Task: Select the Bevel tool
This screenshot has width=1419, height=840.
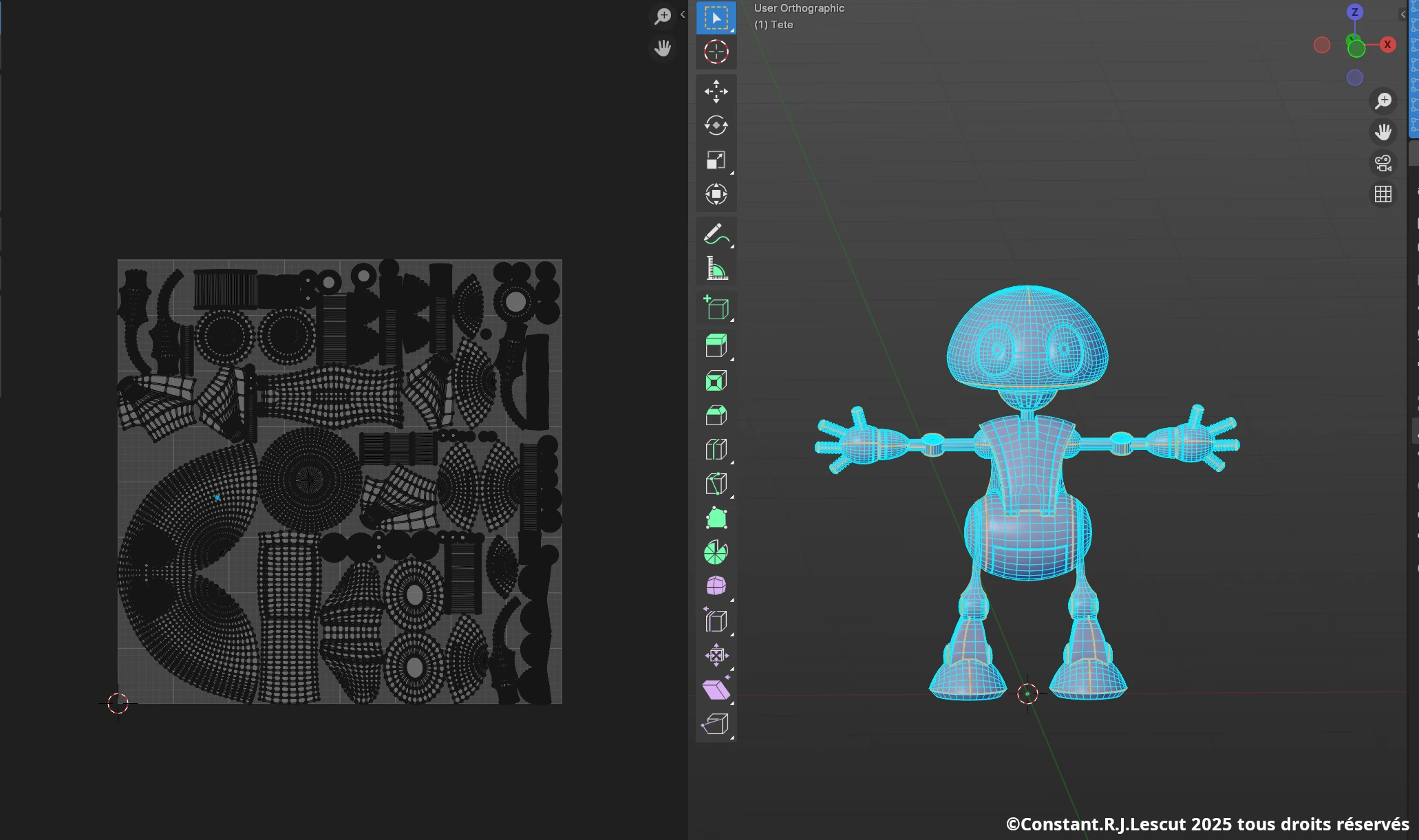Action: (716, 415)
